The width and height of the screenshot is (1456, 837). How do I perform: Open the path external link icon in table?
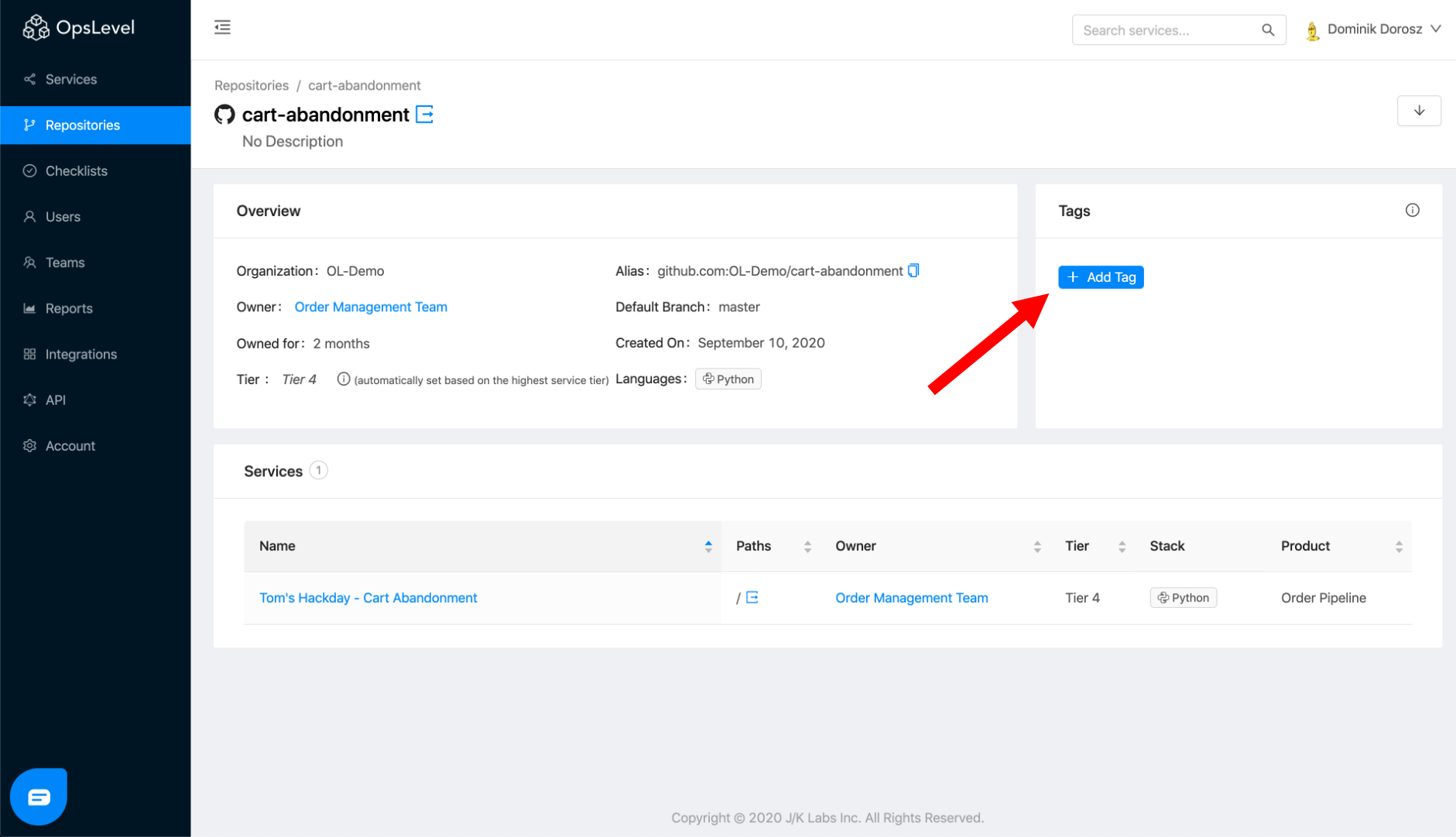[752, 598]
